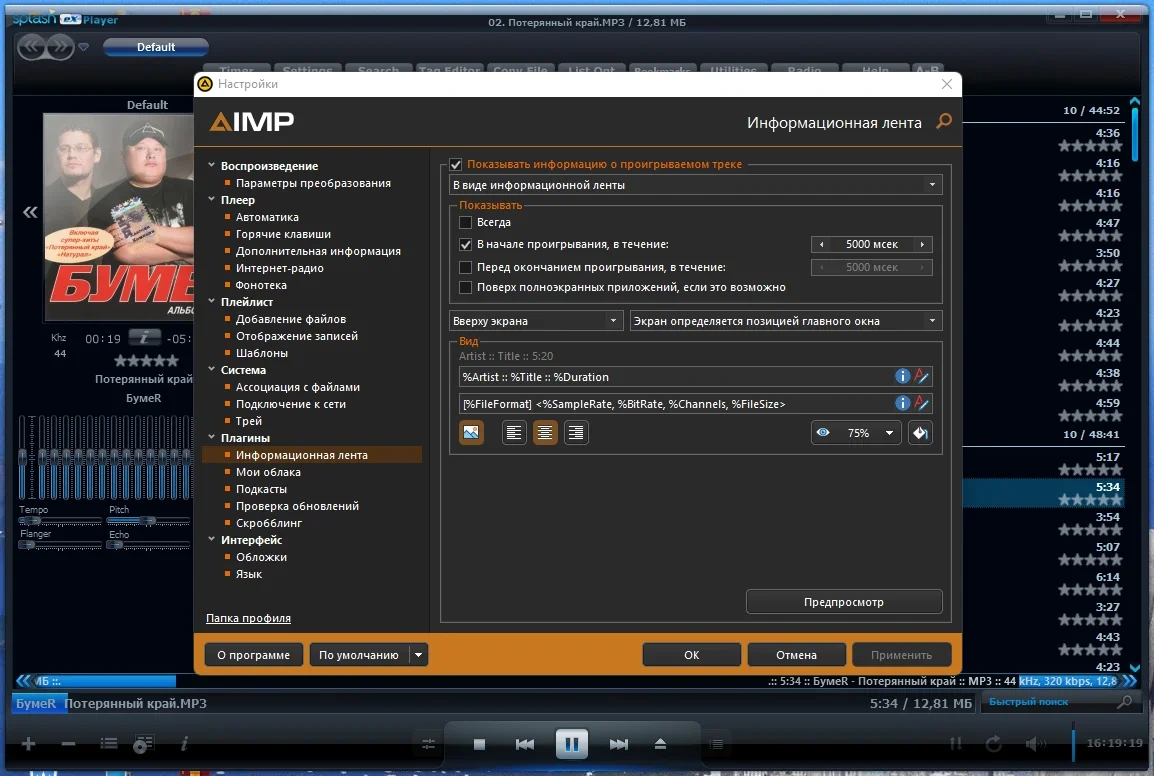This screenshot has width=1154, height=776.
Task: Open font editor for the %FileFormat line
Action: [921, 403]
